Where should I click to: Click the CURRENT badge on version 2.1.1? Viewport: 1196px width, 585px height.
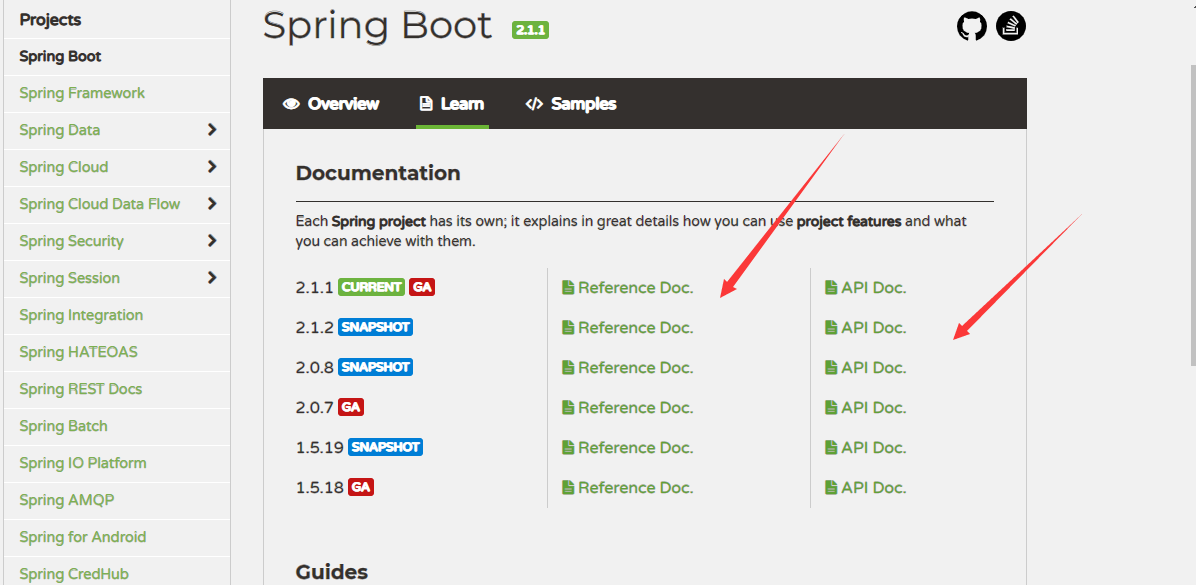(371, 288)
